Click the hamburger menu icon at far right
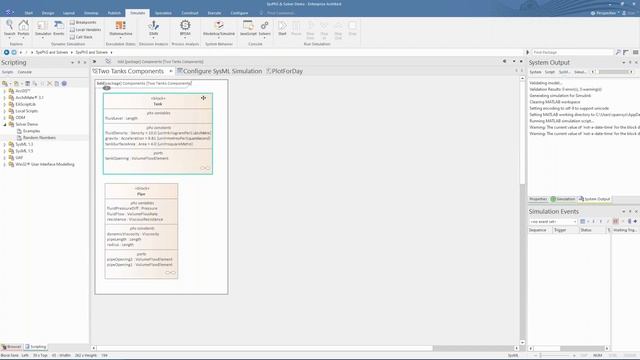 636,52
